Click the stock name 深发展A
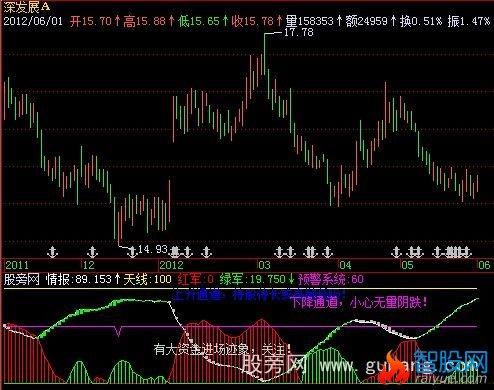This screenshot has height=390, width=494. pyautogui.click(x=27, y=7)
